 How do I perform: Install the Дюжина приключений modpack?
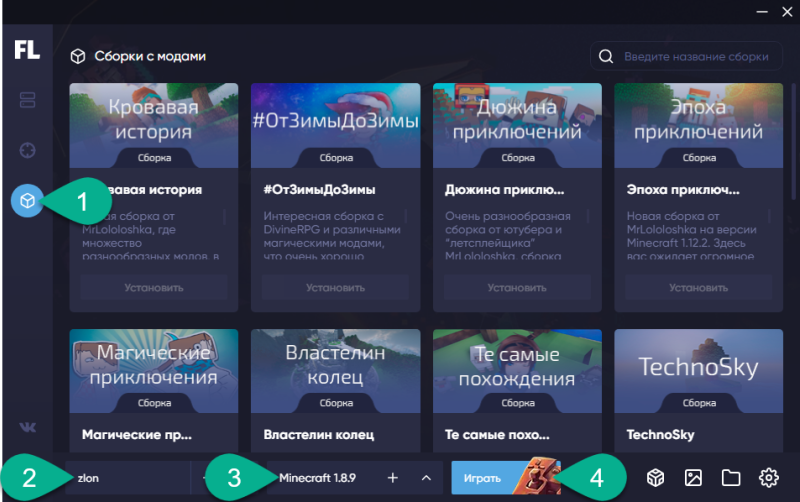click(x=517, y=288)
